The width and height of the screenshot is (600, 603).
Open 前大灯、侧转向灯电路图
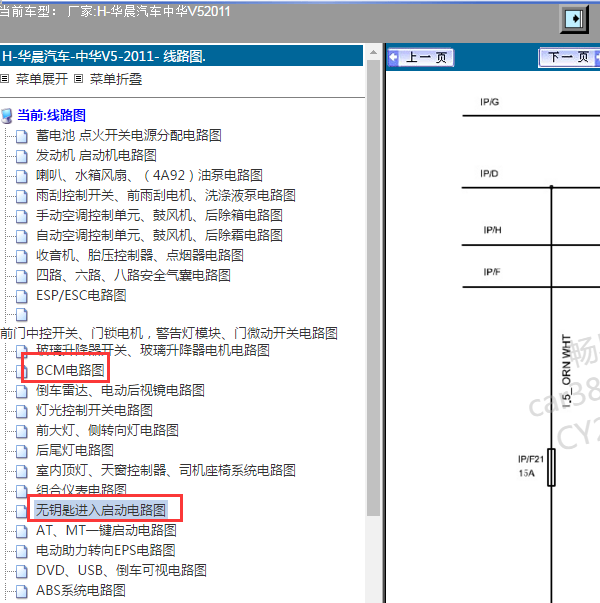(x=107, y=430)
